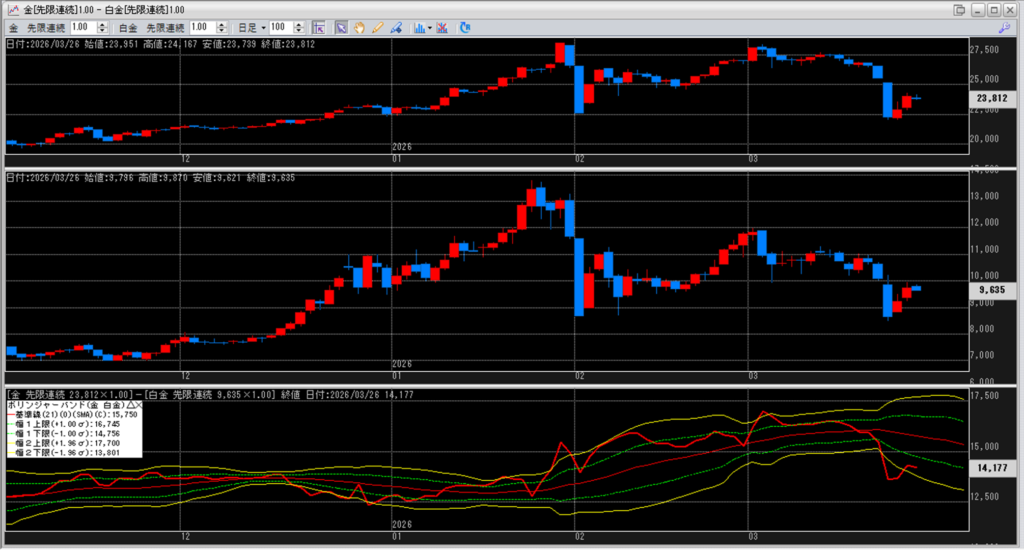Click the platinum chart OHLC info line

point(151,178)
